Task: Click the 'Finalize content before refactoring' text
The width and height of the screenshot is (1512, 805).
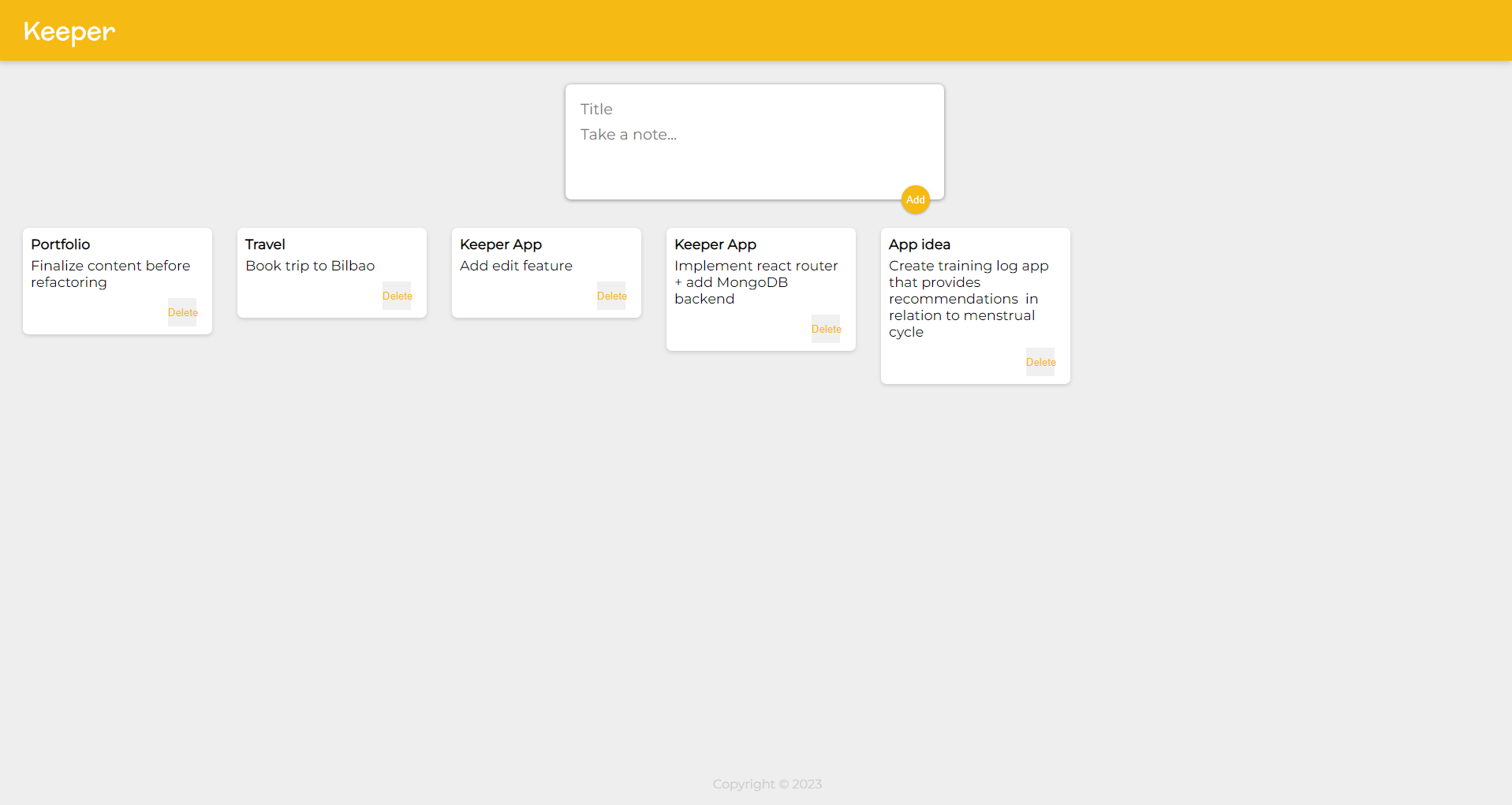Action: 110,274
